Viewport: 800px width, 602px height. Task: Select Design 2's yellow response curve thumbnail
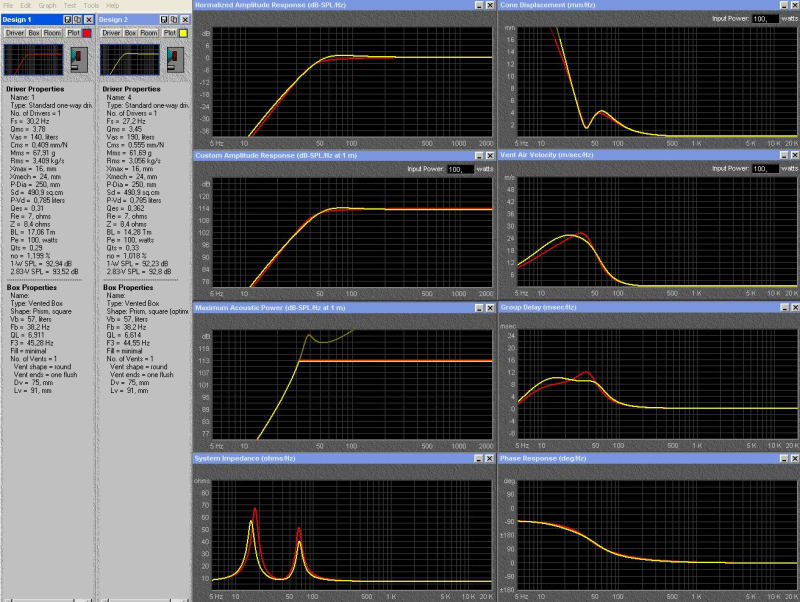(x=132, y=59)
